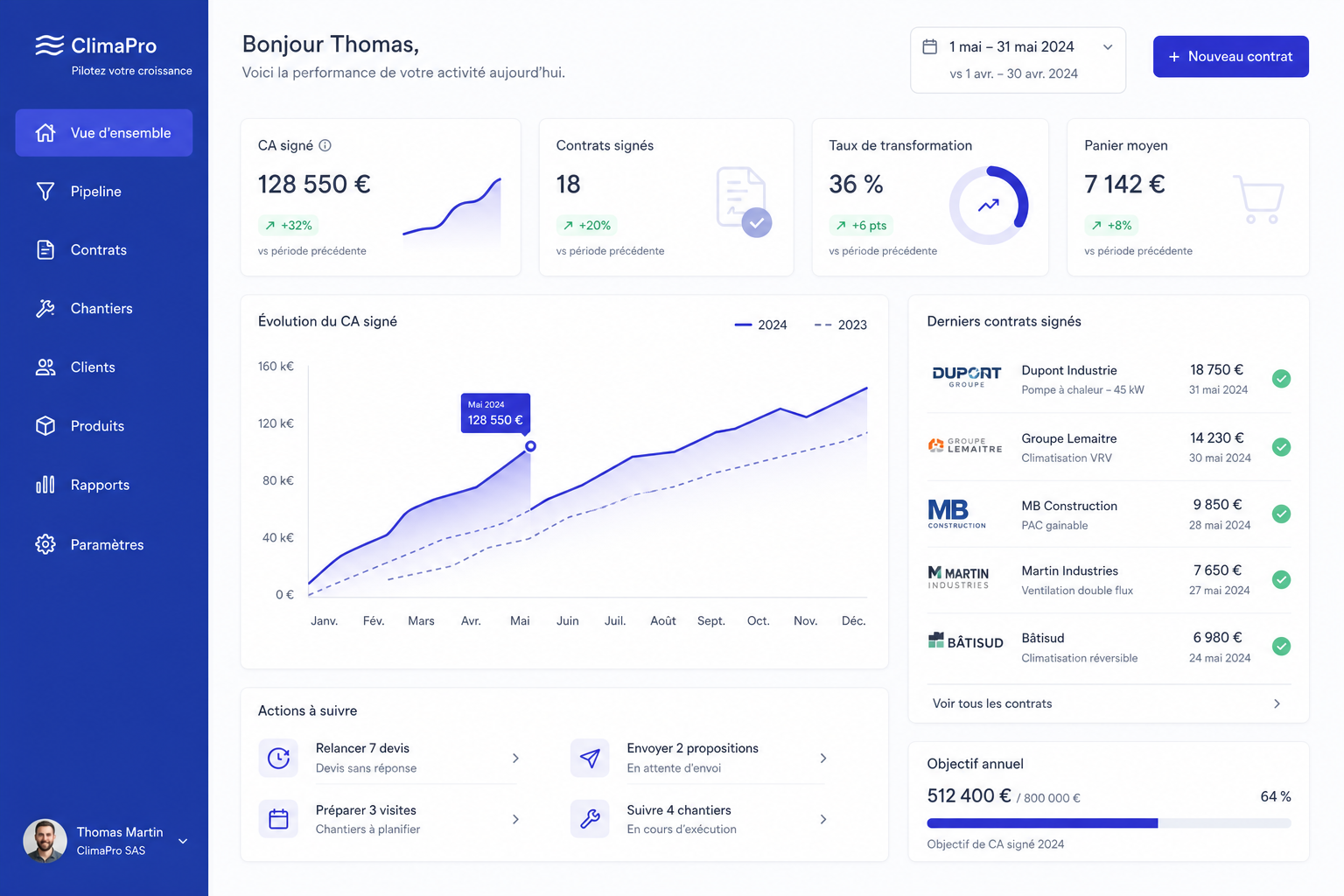Expand the Relancer 7 devis chevron
1344x896 pixels.
tap(515, 758)
